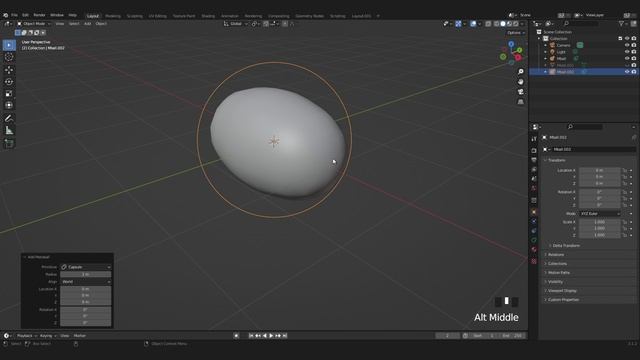Select the Measure tool
The image size is (640, 360).
pos(9,131)
